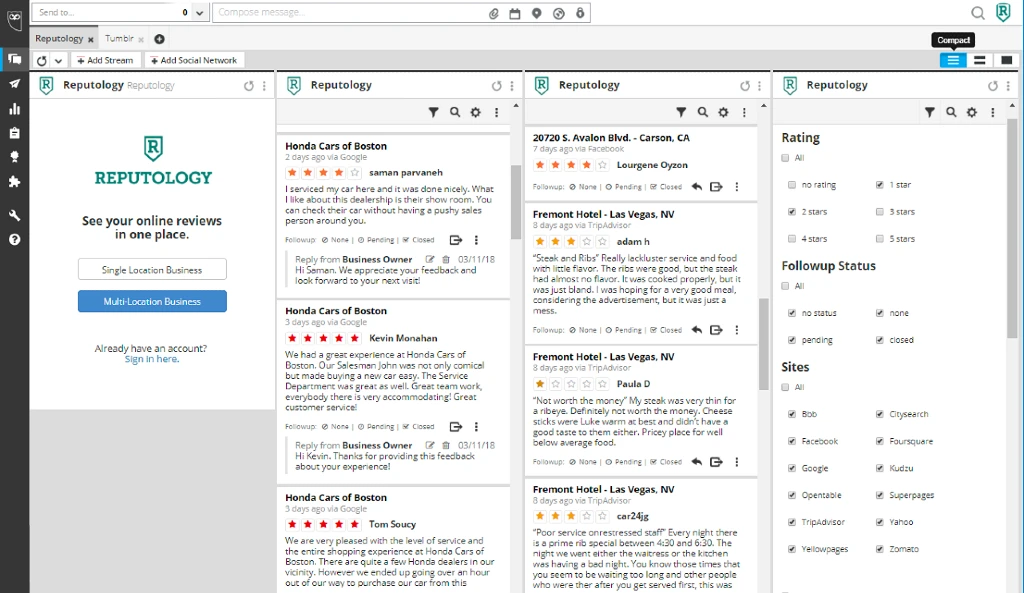Edit the business owner reply to Saman

point(430,259)
